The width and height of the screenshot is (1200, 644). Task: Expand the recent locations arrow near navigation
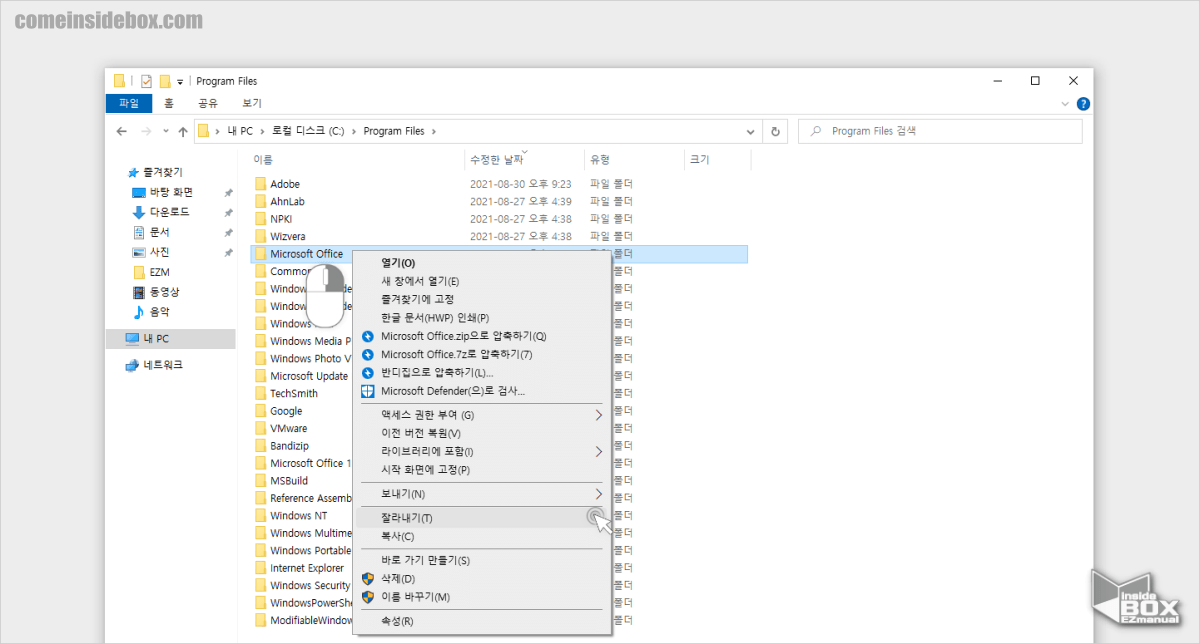(167, 131)
